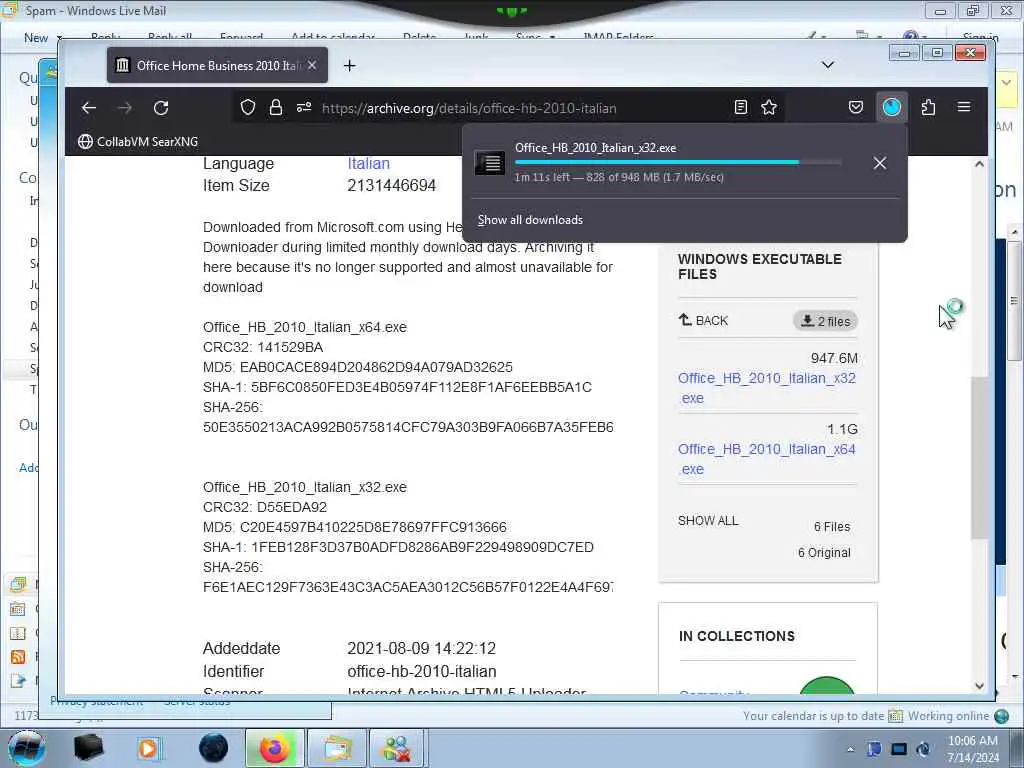Download Office_HB_2010_Italian_x64.exe link
Viewport: 1024px width, 768px height.
[x=767, y=459]
